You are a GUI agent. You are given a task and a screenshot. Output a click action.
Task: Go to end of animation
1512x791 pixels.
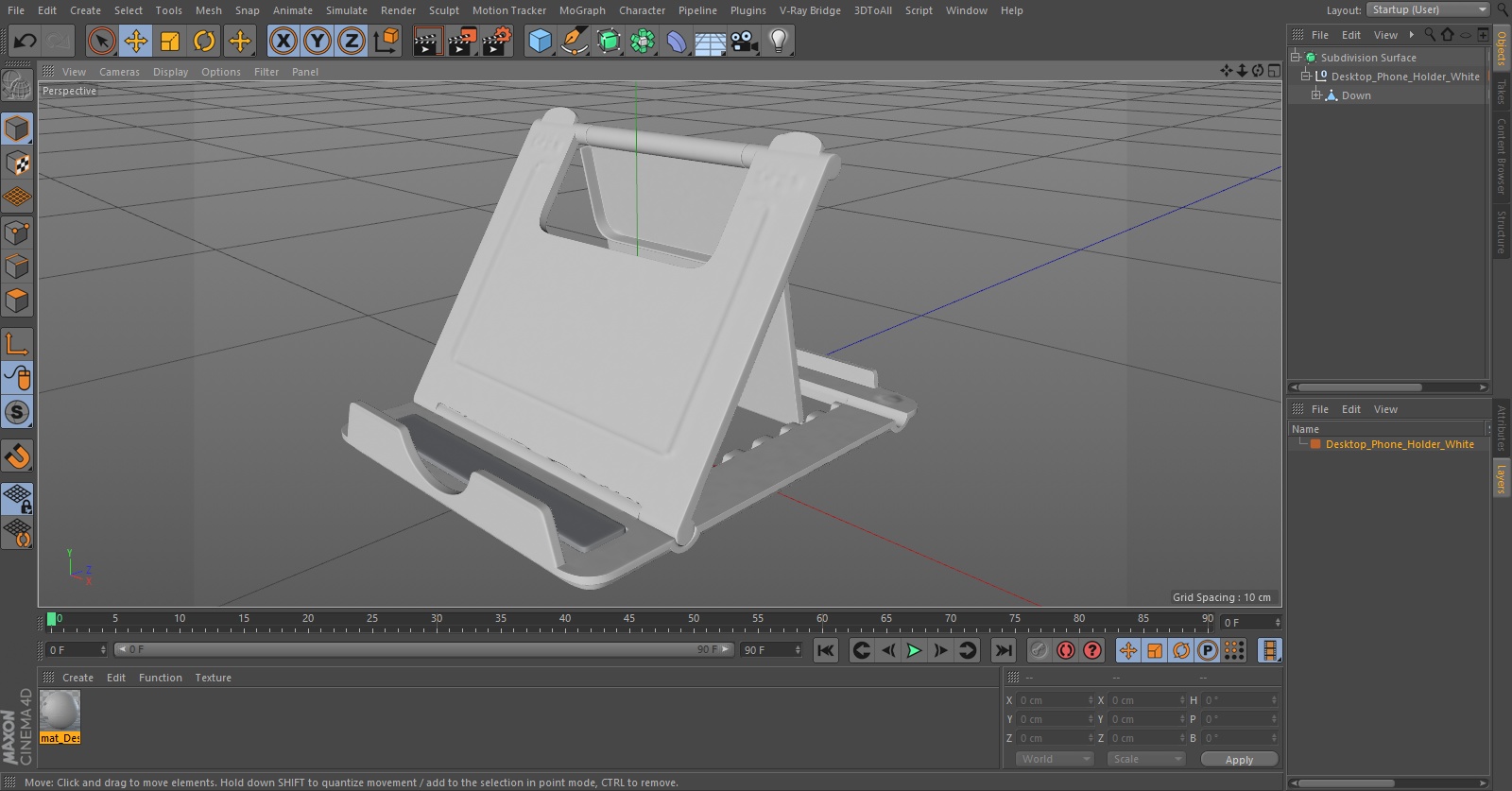click(x=1004, y=650)
